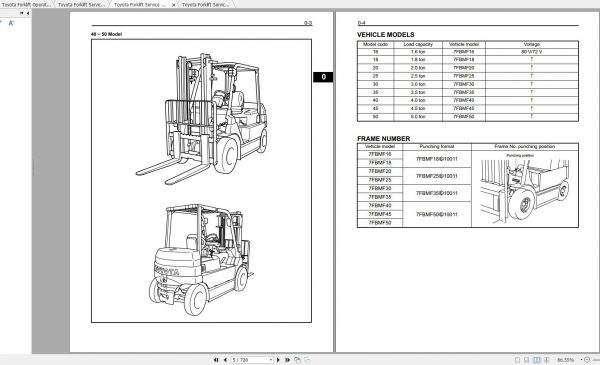Viewport: 600px width, 365px height.
Task: Click the 'Model code' column header
Action: pos(375,44)
